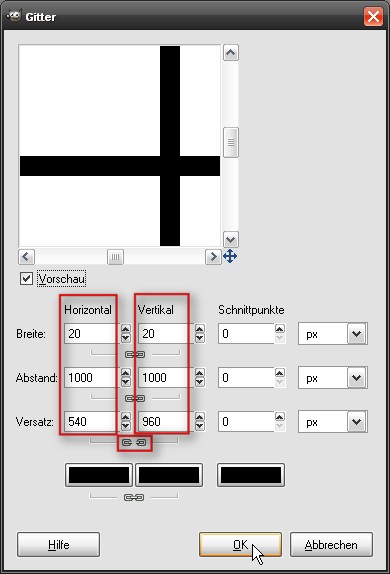Toggle the Breite chain link icon
Viewport: 390px width, 574px height.
pyautogui.click(x=135, y=354)
